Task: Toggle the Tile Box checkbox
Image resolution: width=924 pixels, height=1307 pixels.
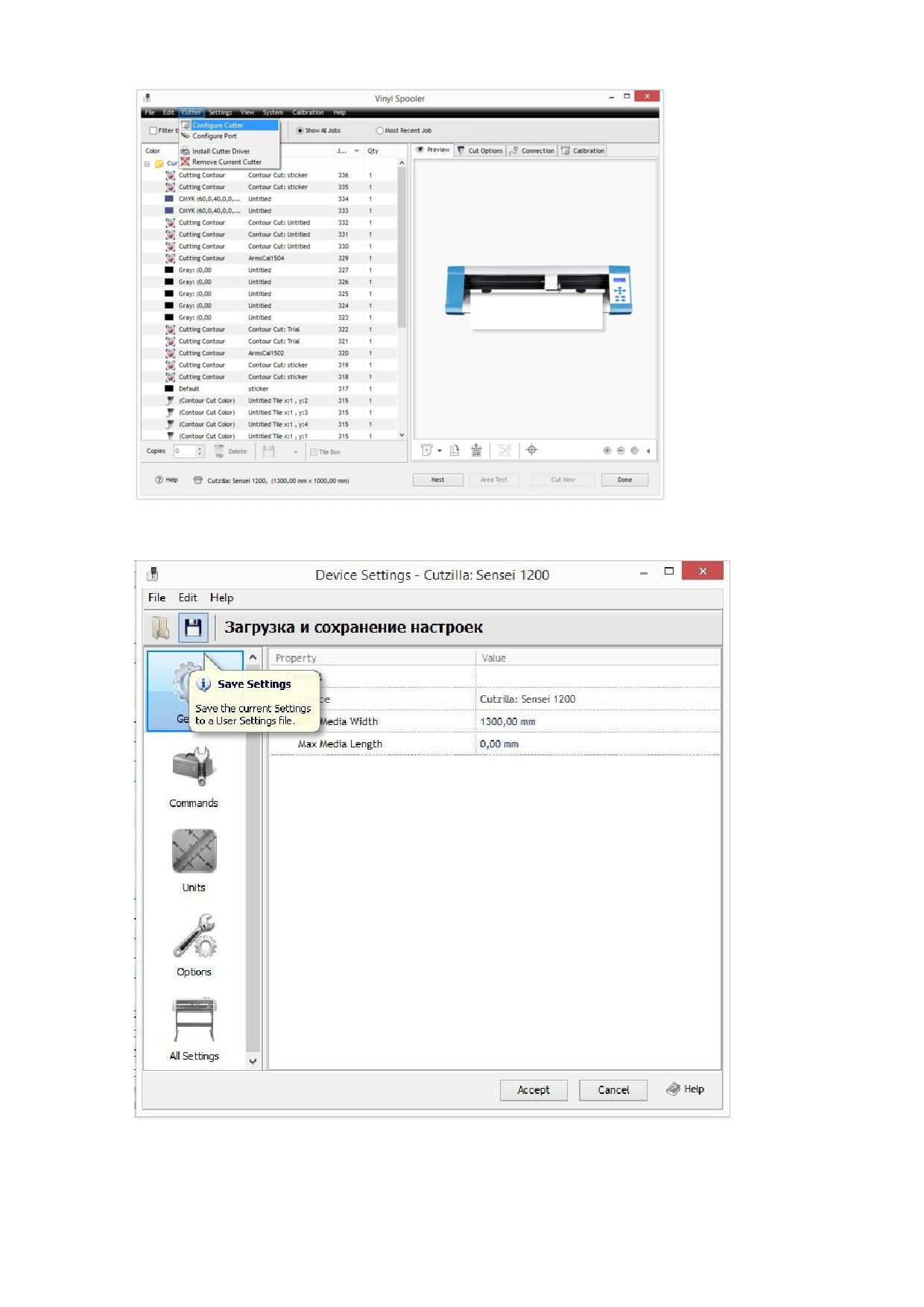Action: 314,452
